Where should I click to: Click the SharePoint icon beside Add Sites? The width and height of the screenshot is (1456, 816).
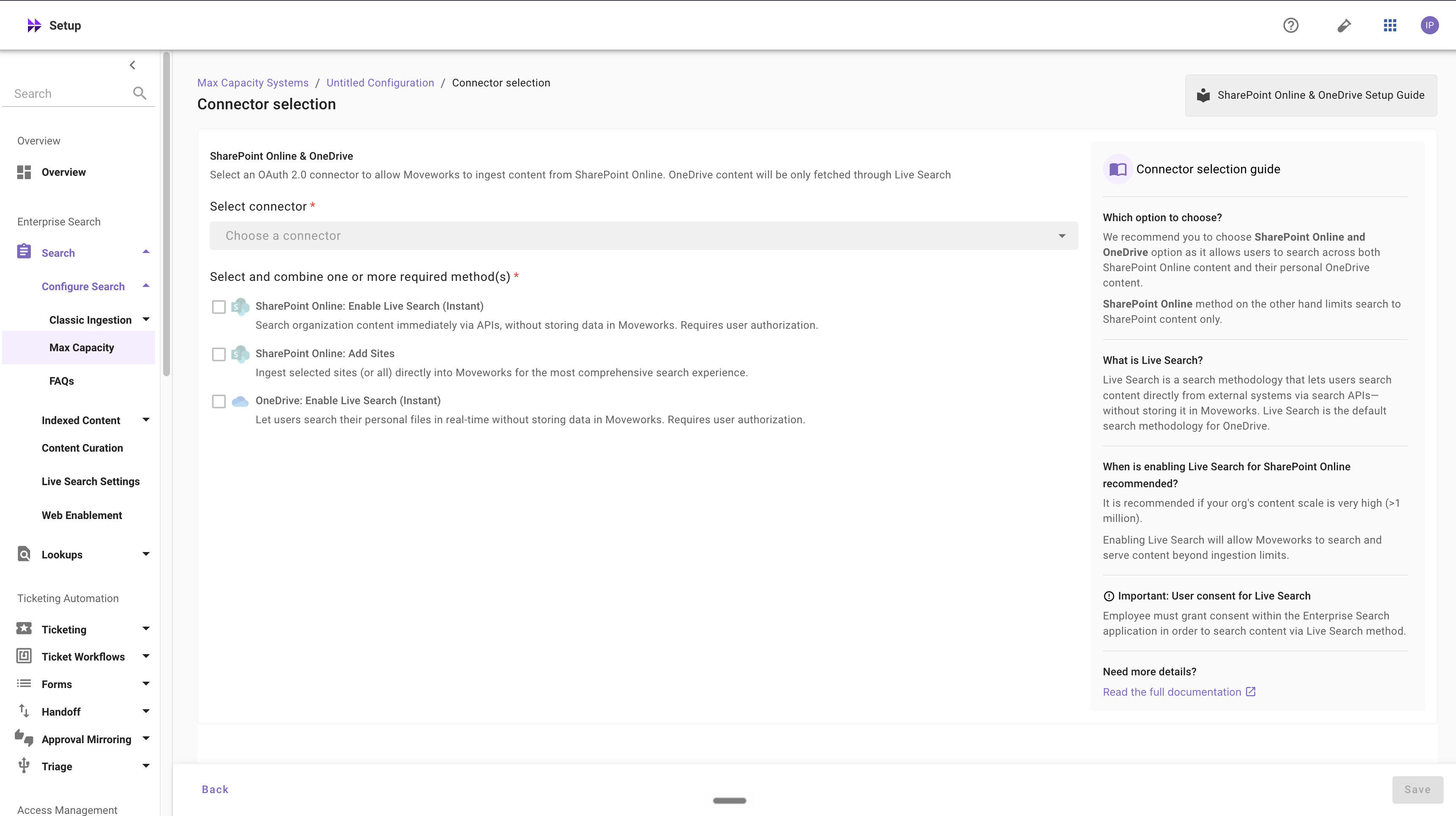(x=240, y=354)
